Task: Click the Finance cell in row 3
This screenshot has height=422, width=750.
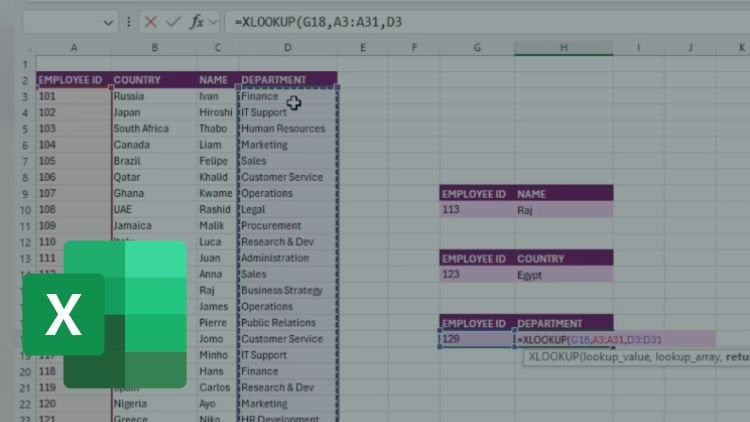Action: click(287, 97)
